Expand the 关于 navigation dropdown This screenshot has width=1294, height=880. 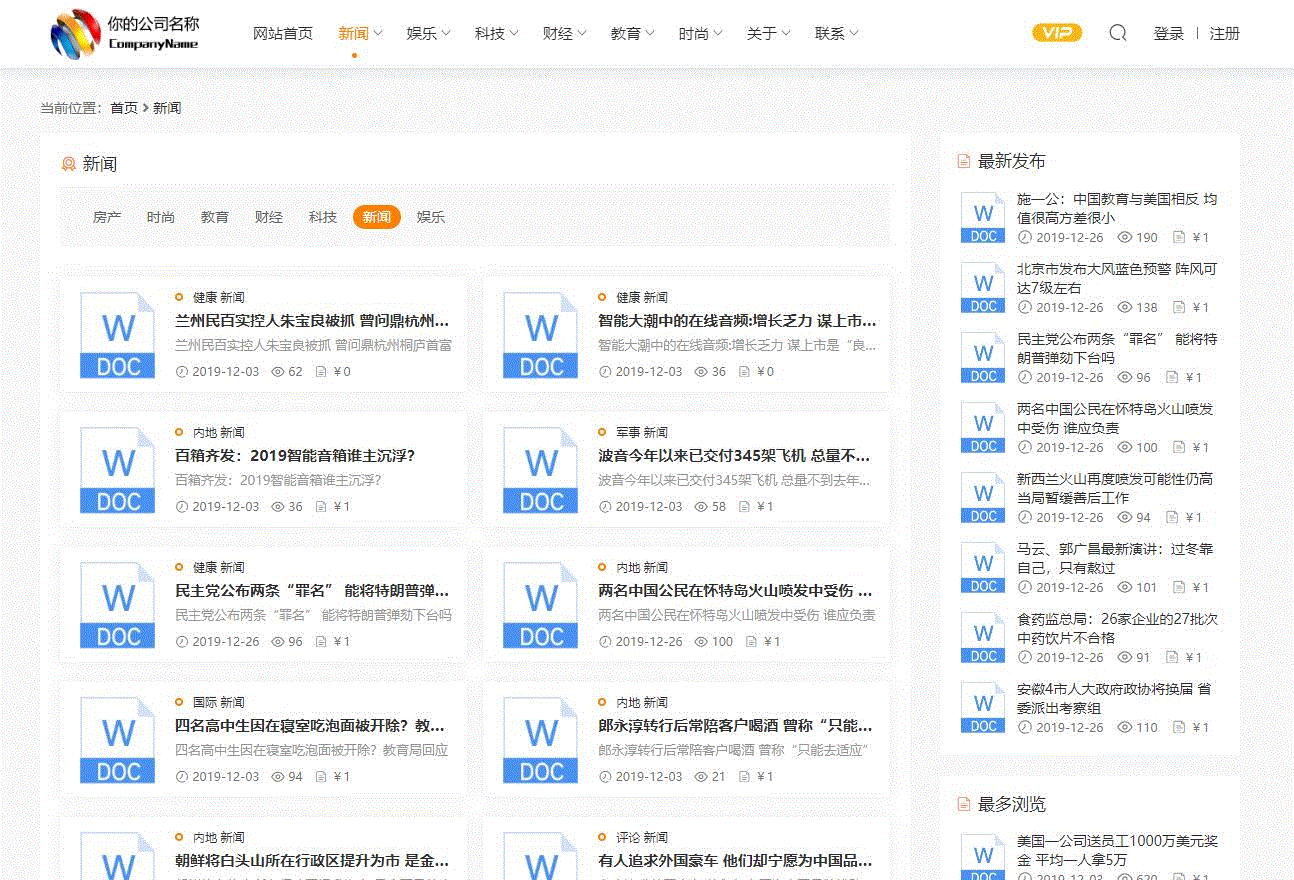click(x=768, y=33)
